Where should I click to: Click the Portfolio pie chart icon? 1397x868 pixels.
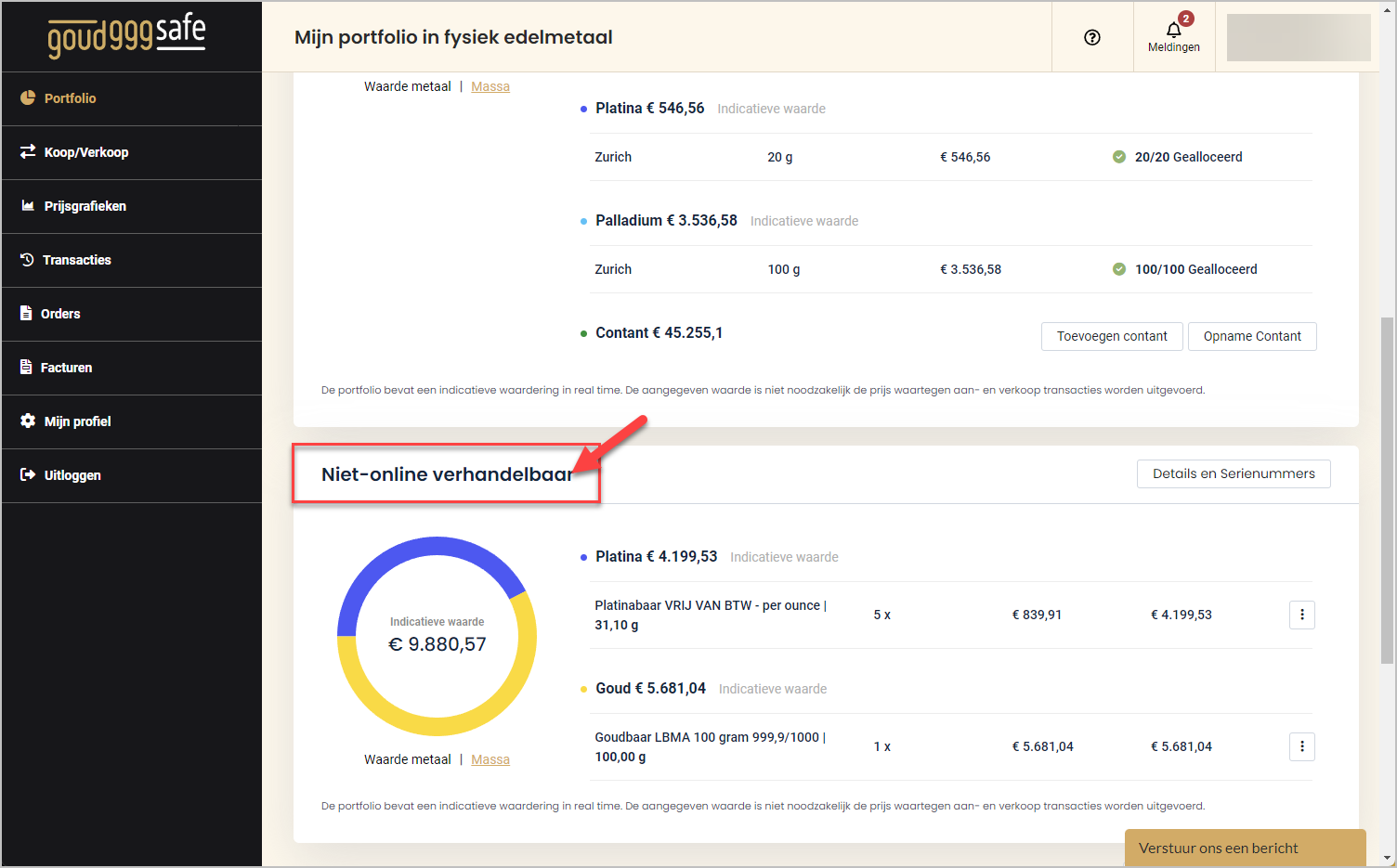coord(28,97)
